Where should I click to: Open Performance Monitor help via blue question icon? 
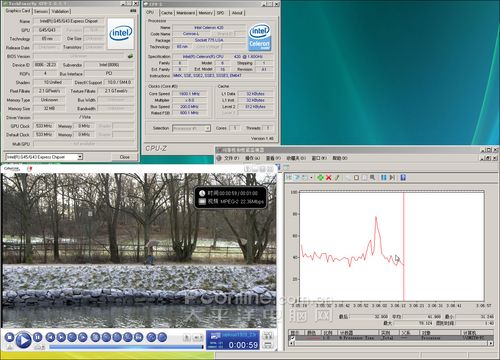tap(403, 178)
